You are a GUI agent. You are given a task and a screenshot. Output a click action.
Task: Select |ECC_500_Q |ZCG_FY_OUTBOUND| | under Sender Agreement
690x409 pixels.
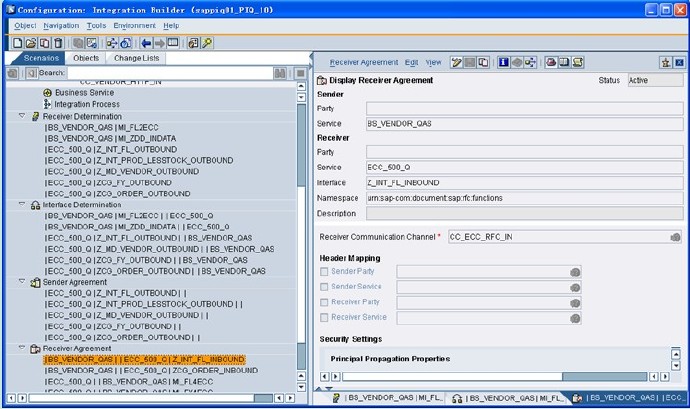tap(113, 326)
